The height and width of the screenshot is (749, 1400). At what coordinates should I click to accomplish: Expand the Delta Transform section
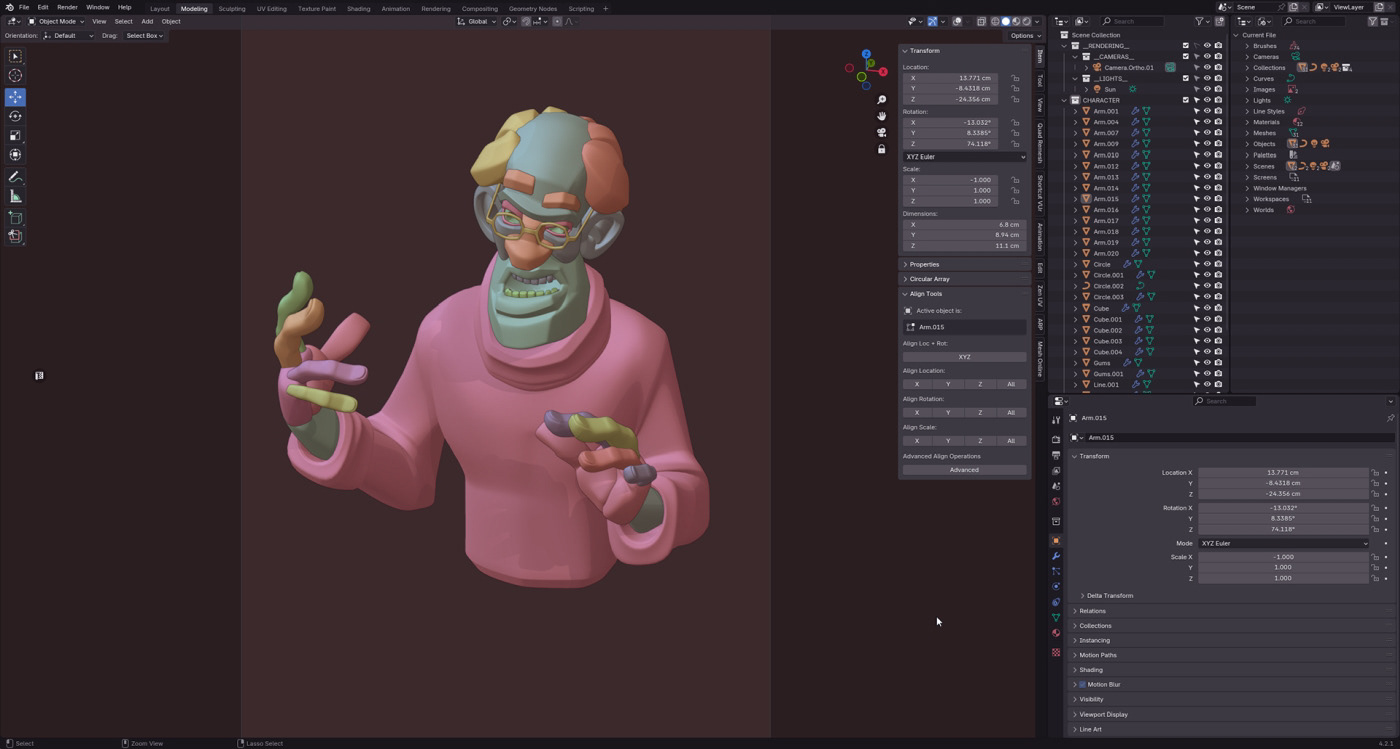1109,596
